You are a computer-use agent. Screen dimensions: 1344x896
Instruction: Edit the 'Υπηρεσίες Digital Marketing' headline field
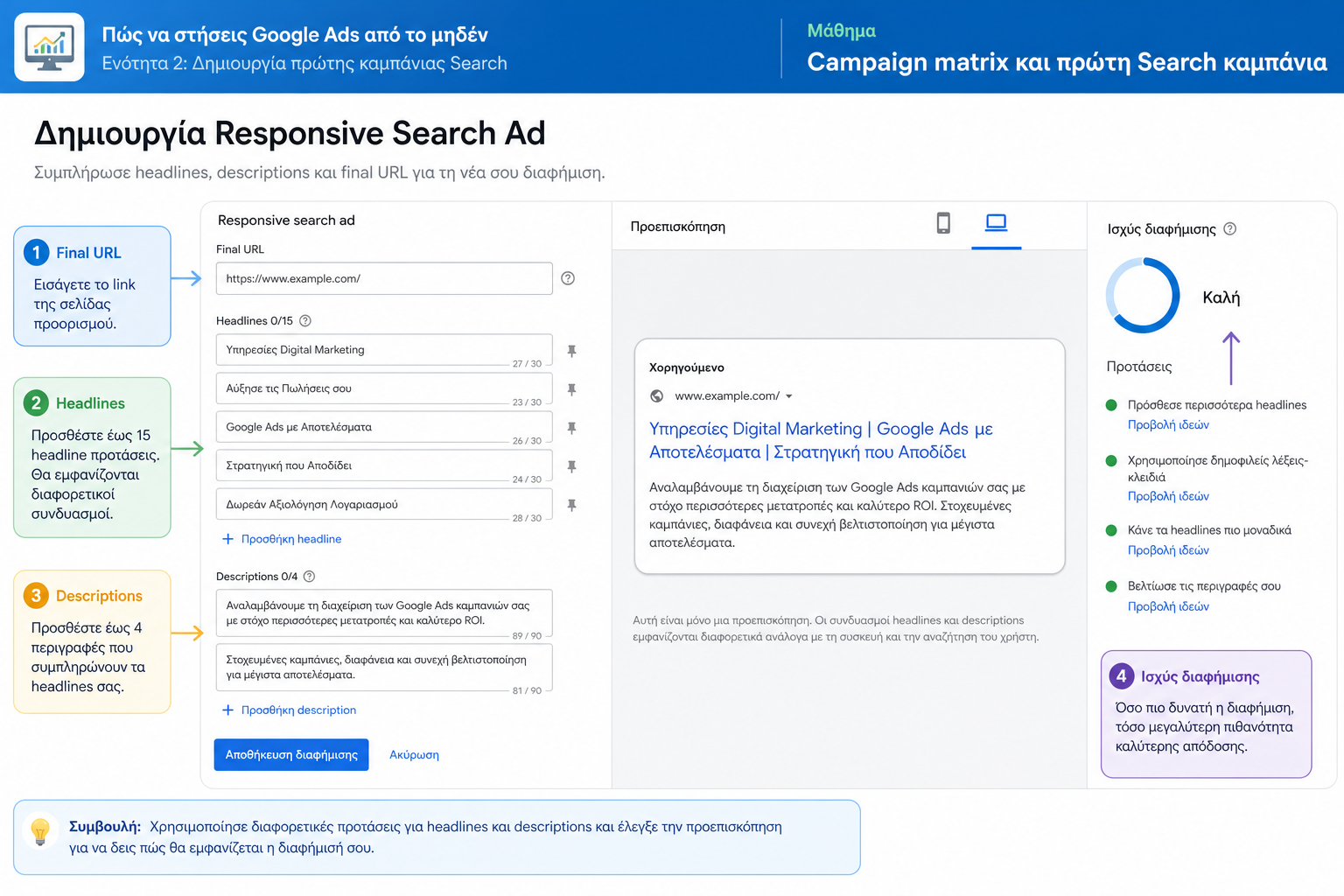pyautogui.click(x=384, y=350)
